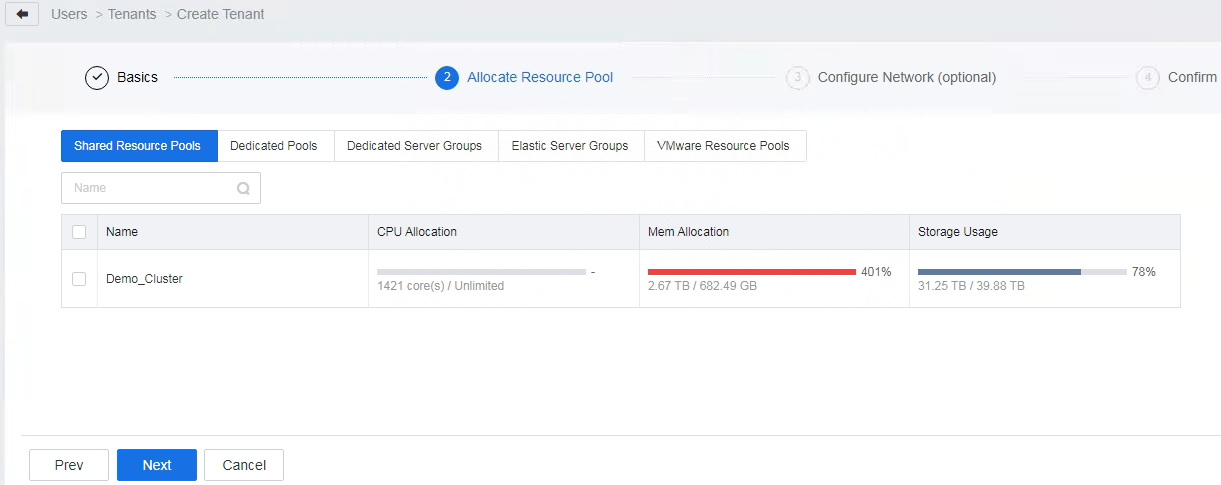This screenshot has height=485, width=1221.
Task: Click the Basics step checkmark icon
Action: [x=97, y=78]
